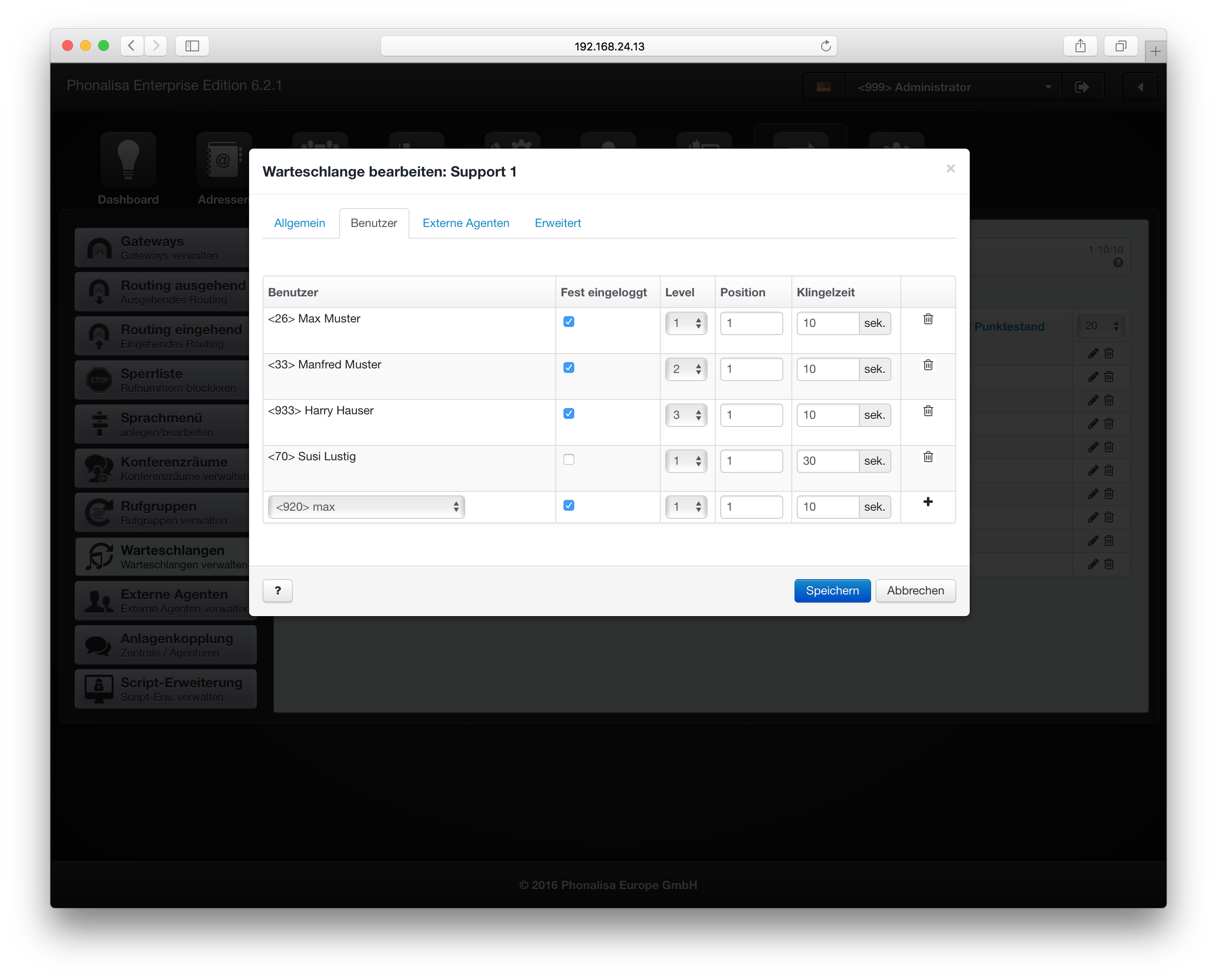Screen dimensions: 1217x980
Task: Select the Benutzer tab
Action: point(374,223)
